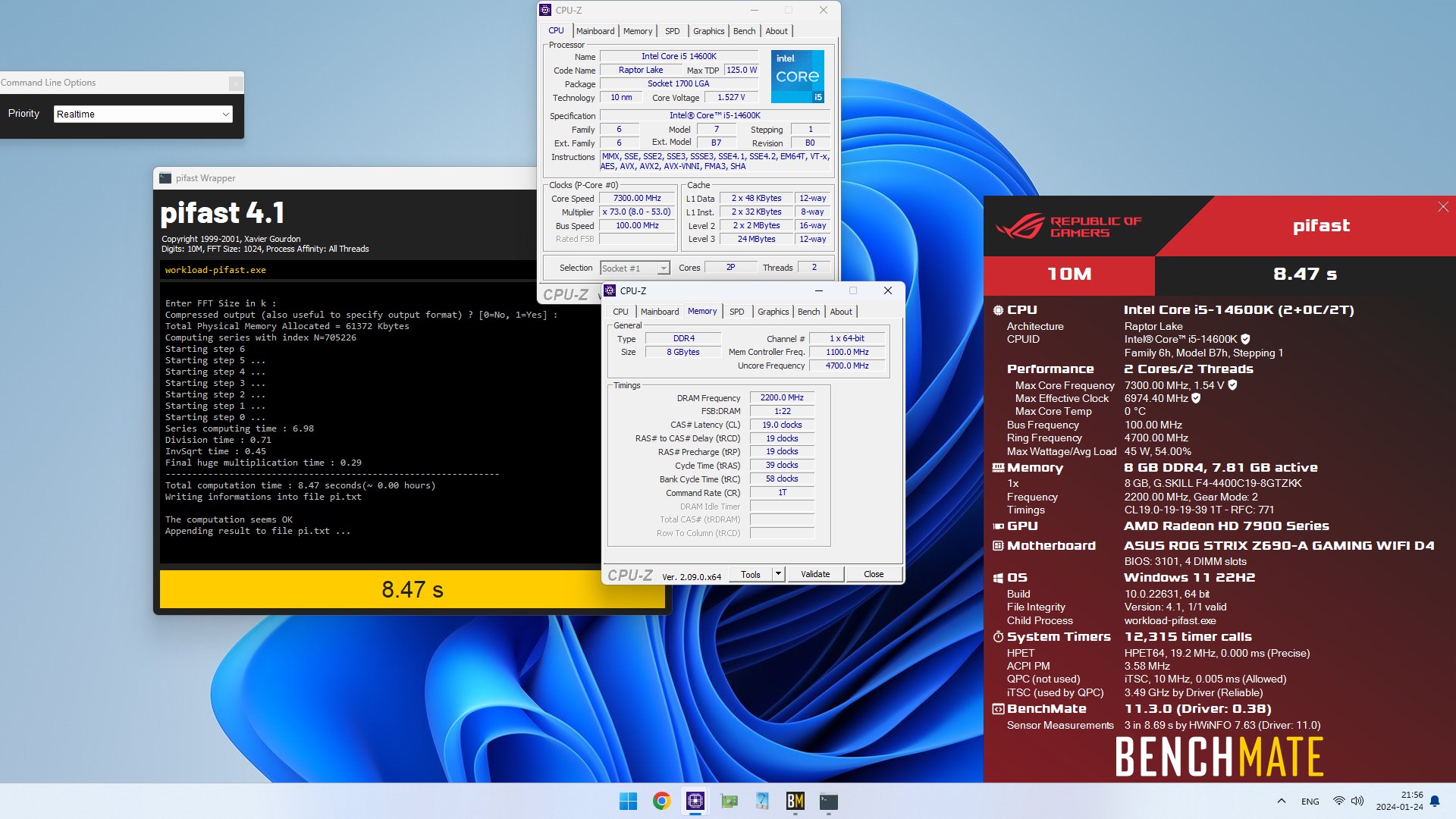Open Memory tab in top CPU-Z window
Viewport: 1456px width, 819px height.
point(638,31)
